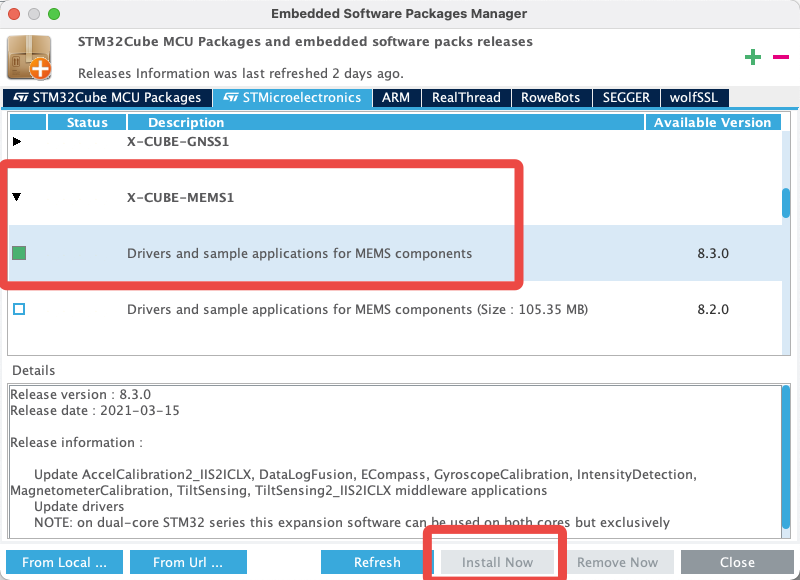800x580 pixels.
Task: Open the ARM tab
Action: 396,97
